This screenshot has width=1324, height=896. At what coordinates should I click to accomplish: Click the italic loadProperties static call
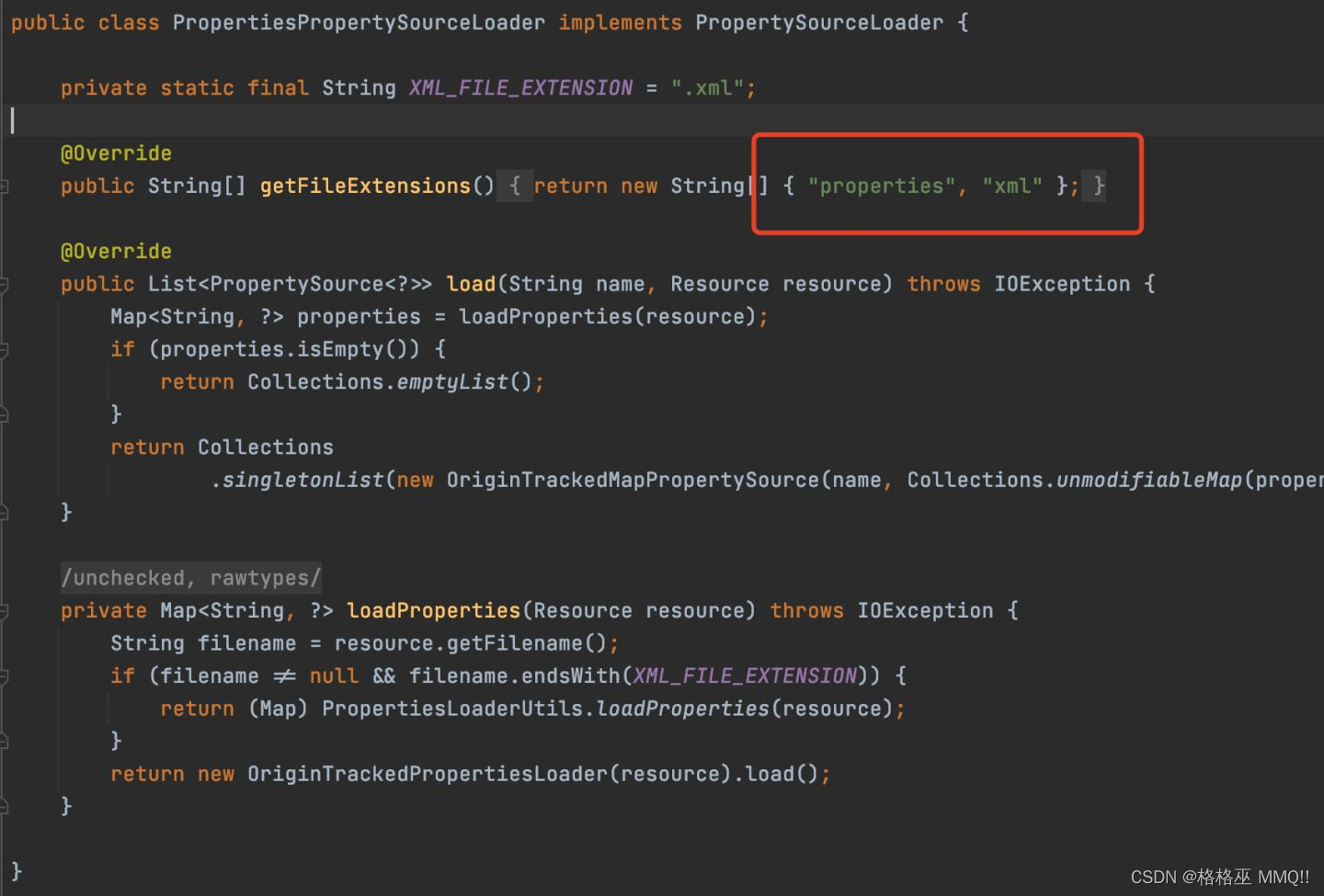coord(682,709)
